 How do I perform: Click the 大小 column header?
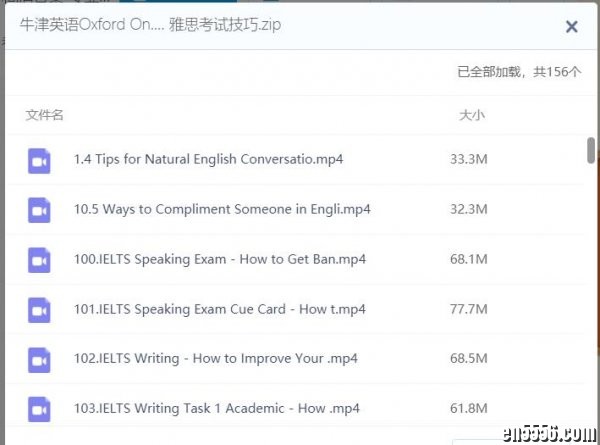tap(471, 116)
